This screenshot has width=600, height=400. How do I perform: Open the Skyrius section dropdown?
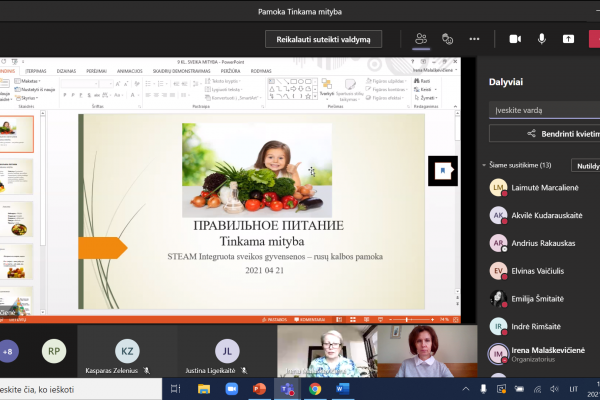point(26,98)
